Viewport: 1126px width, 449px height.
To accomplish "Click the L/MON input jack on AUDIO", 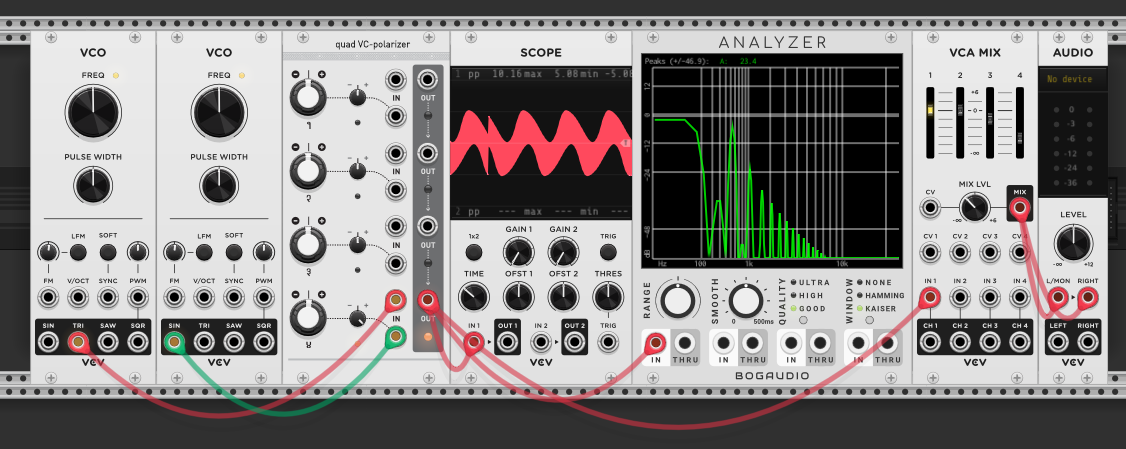I will click(x=1058, y=297).
